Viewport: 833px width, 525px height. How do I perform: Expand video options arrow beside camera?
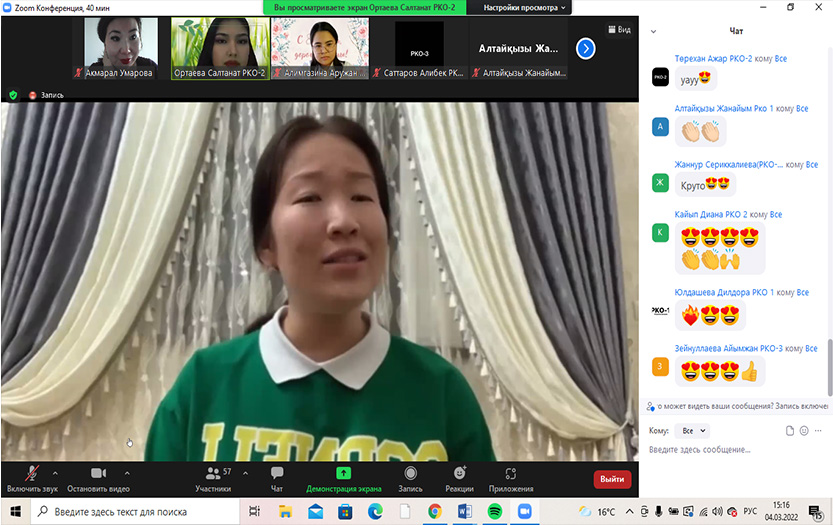tap(127, 473)
